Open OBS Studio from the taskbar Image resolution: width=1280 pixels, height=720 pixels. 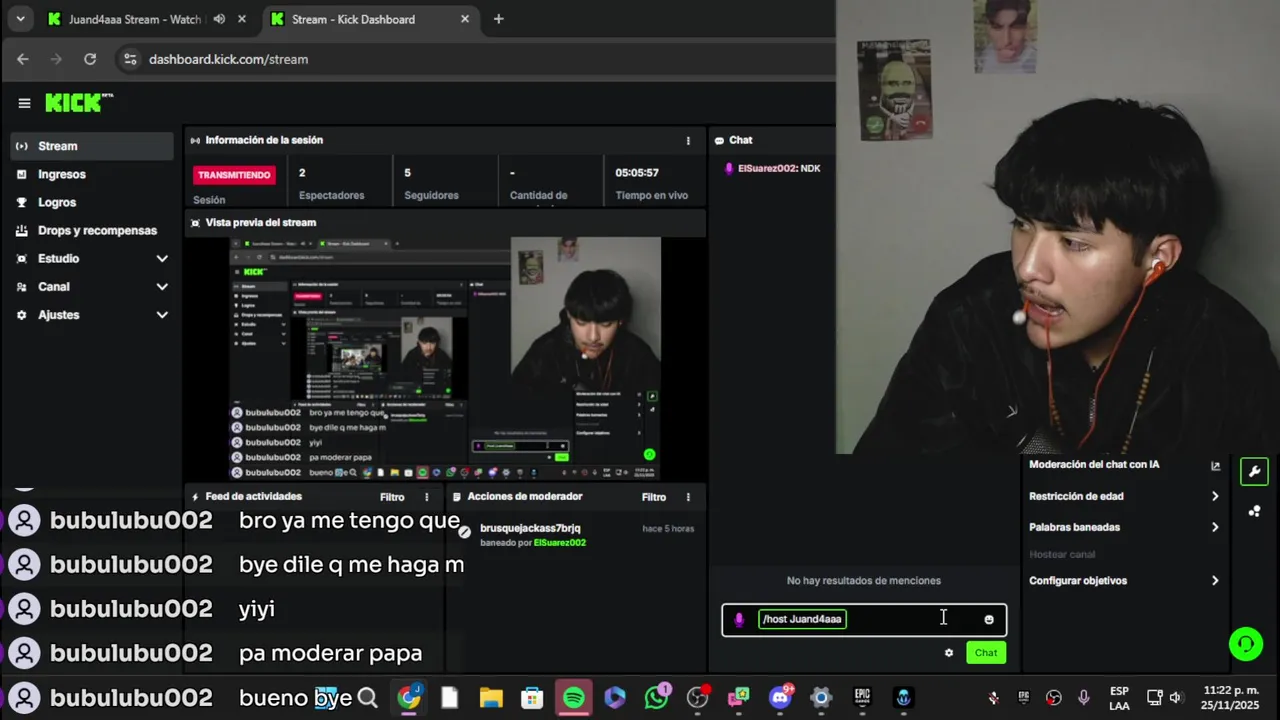pyautogui.click(x=698, y=698)
